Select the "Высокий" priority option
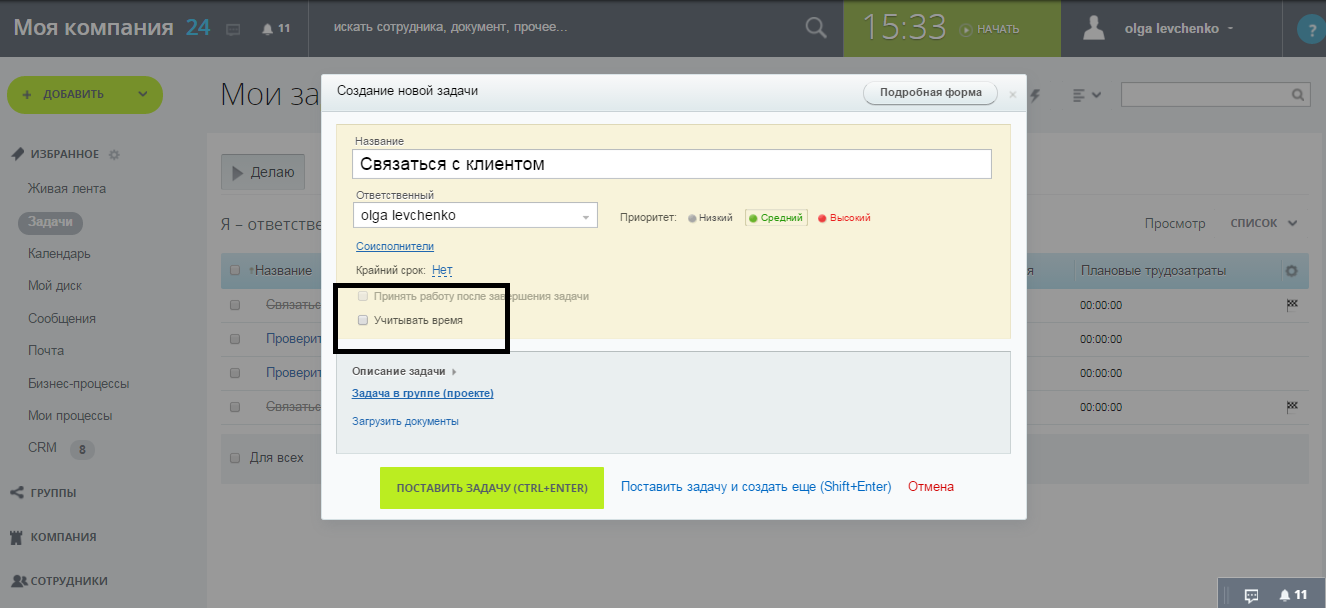The image size is (1326, 608). (x=843, y=216)
